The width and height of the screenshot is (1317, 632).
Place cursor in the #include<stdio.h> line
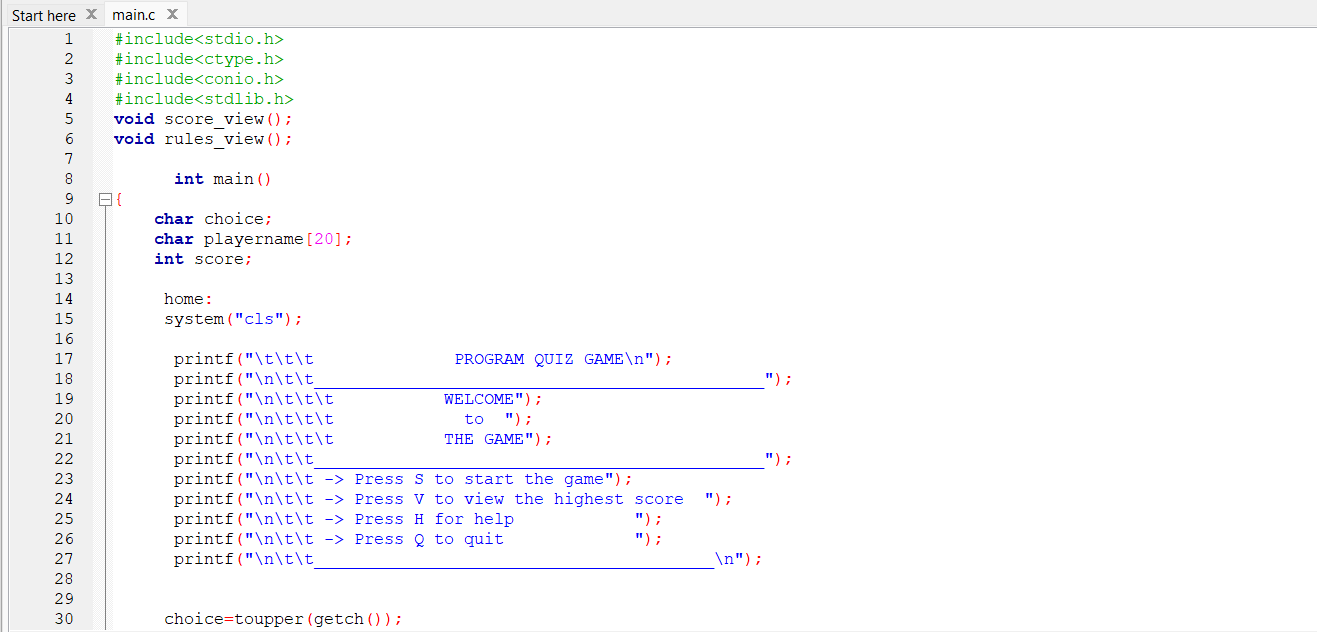198,39
